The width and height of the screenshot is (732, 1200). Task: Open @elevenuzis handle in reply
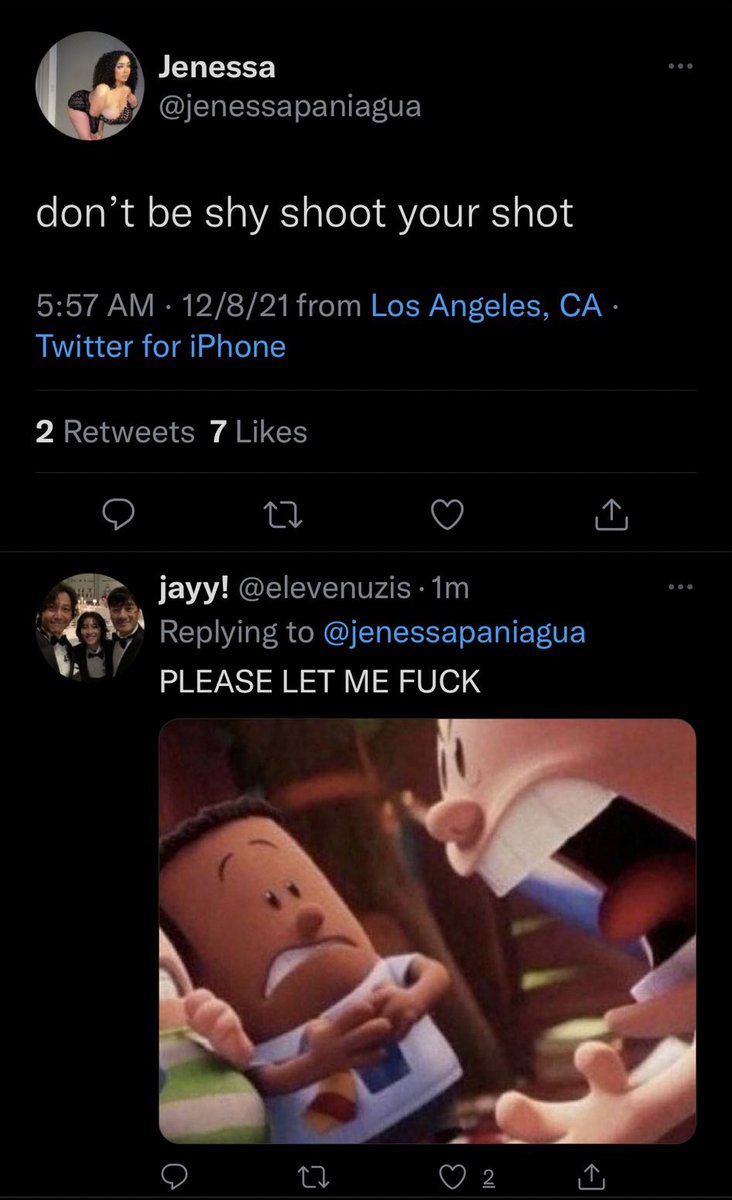(x=336, y=589)
